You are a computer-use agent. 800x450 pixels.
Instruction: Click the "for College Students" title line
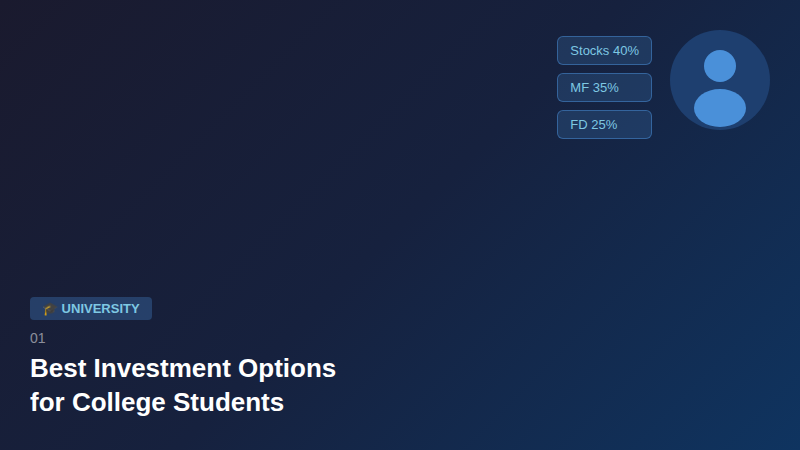(157, 403)
